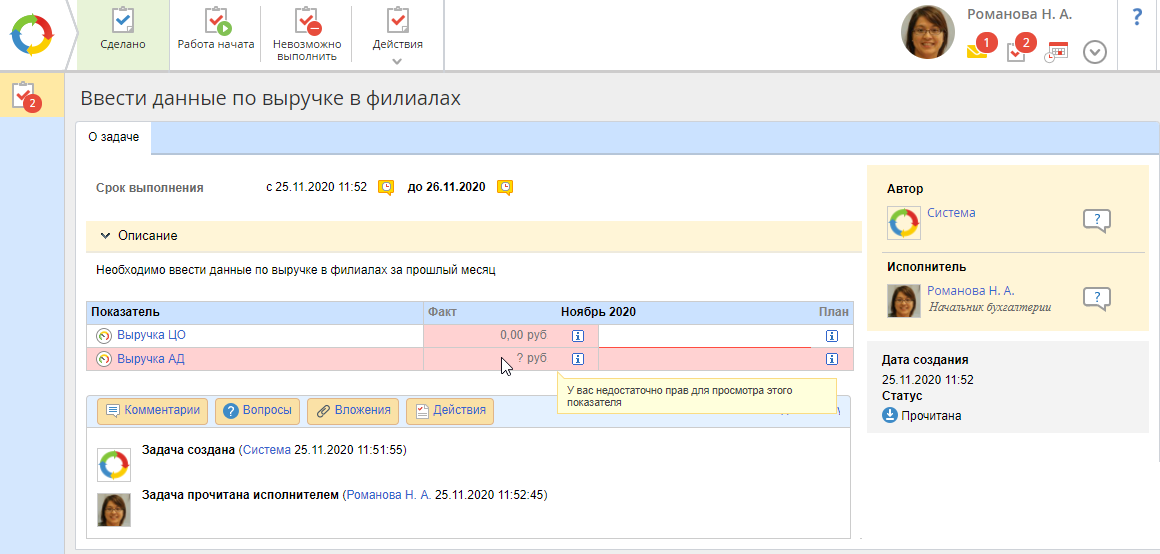
Task: Collapse the Описание section
Action: coord(105,236)
